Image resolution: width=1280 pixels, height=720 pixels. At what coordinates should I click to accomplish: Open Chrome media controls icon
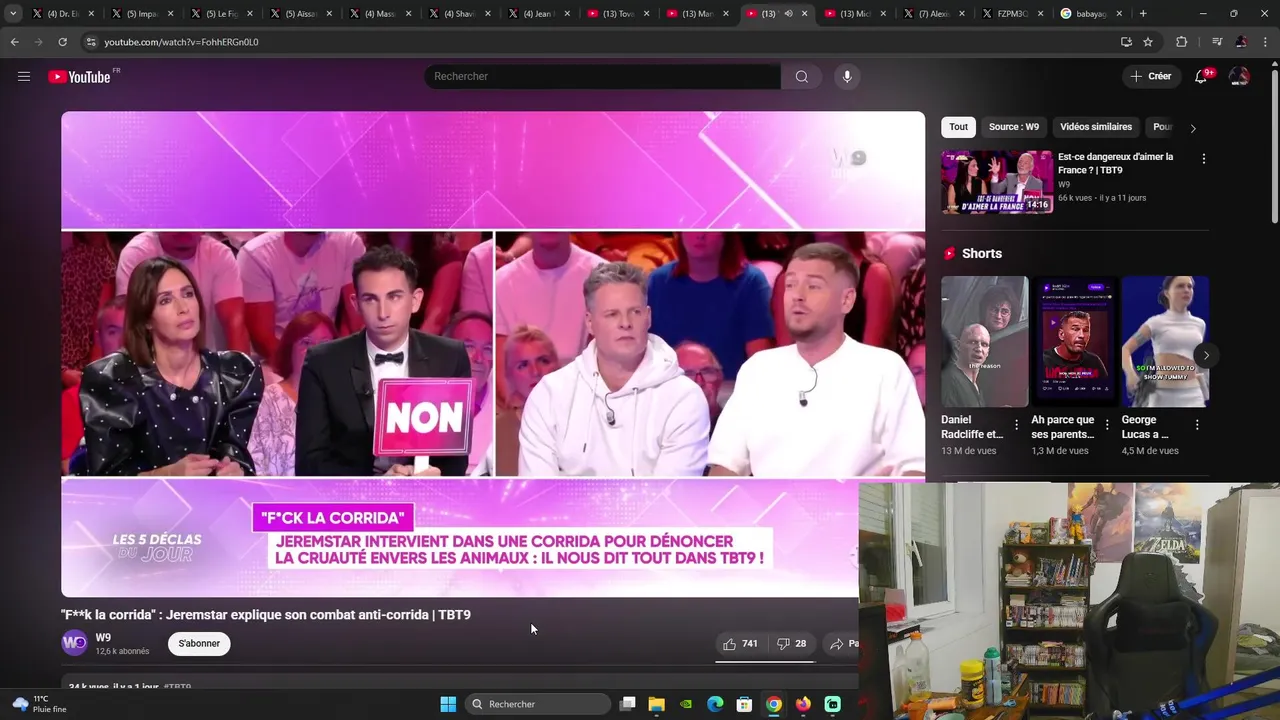1217,42
